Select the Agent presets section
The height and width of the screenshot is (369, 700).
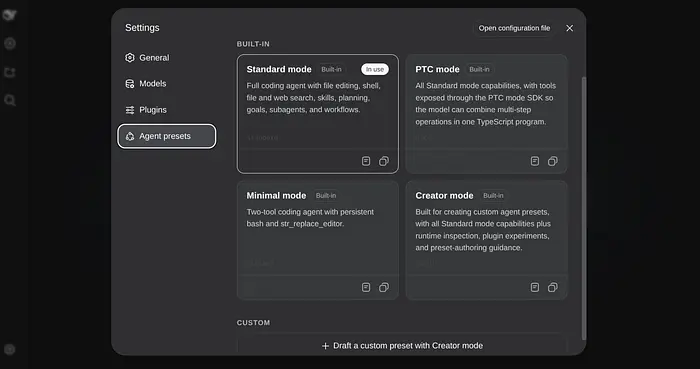click(167, 136)
